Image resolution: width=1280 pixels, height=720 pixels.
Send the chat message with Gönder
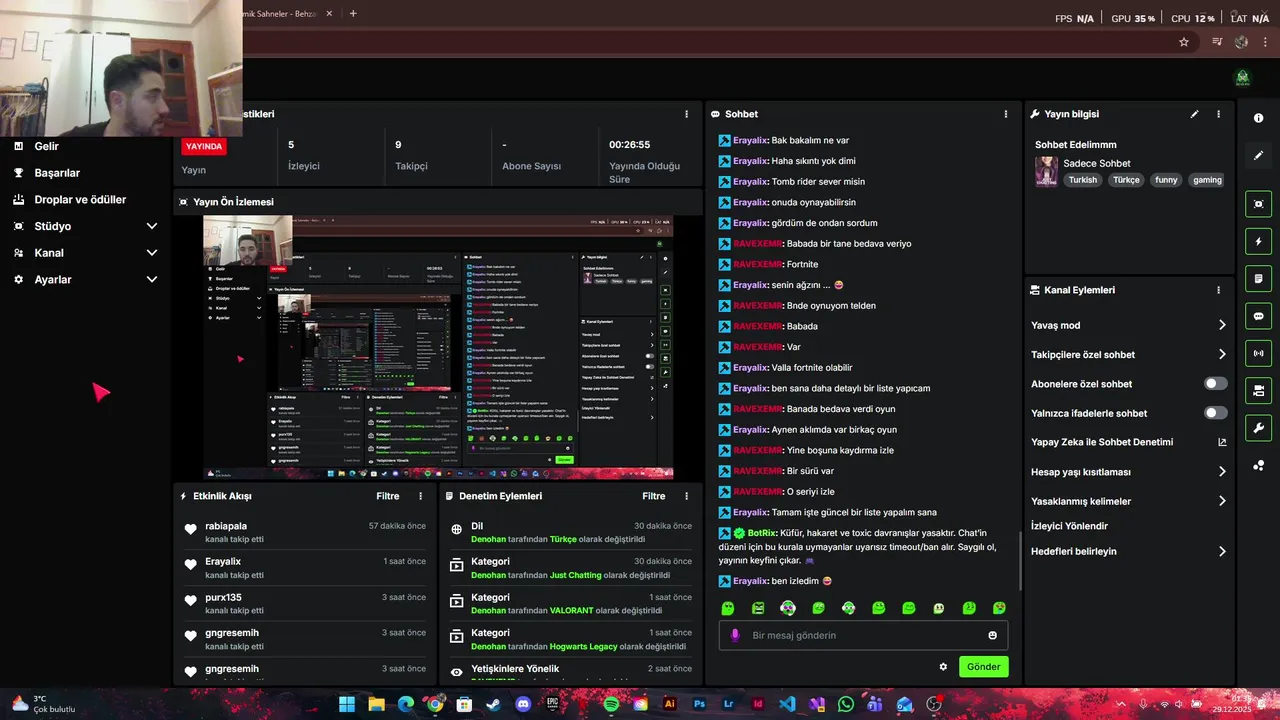click(983, 667)
